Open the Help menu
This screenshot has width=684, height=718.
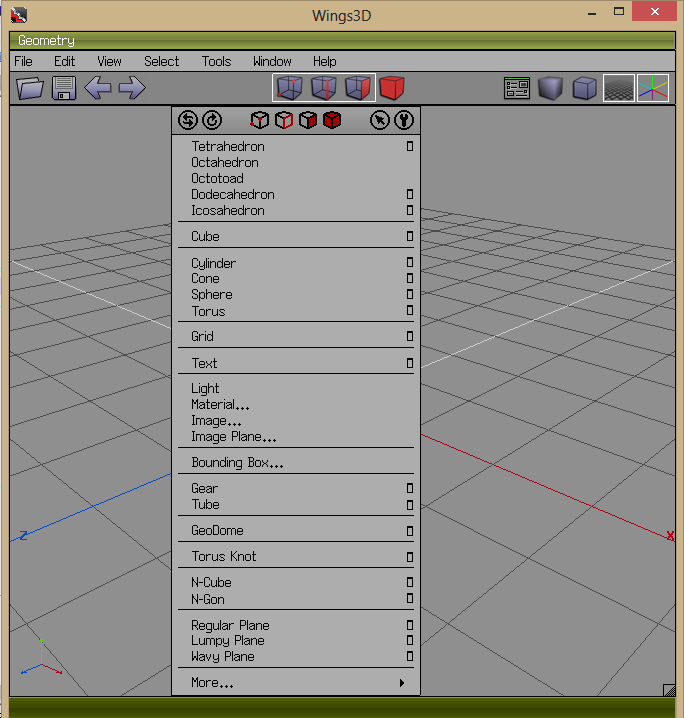click(325, 61)
